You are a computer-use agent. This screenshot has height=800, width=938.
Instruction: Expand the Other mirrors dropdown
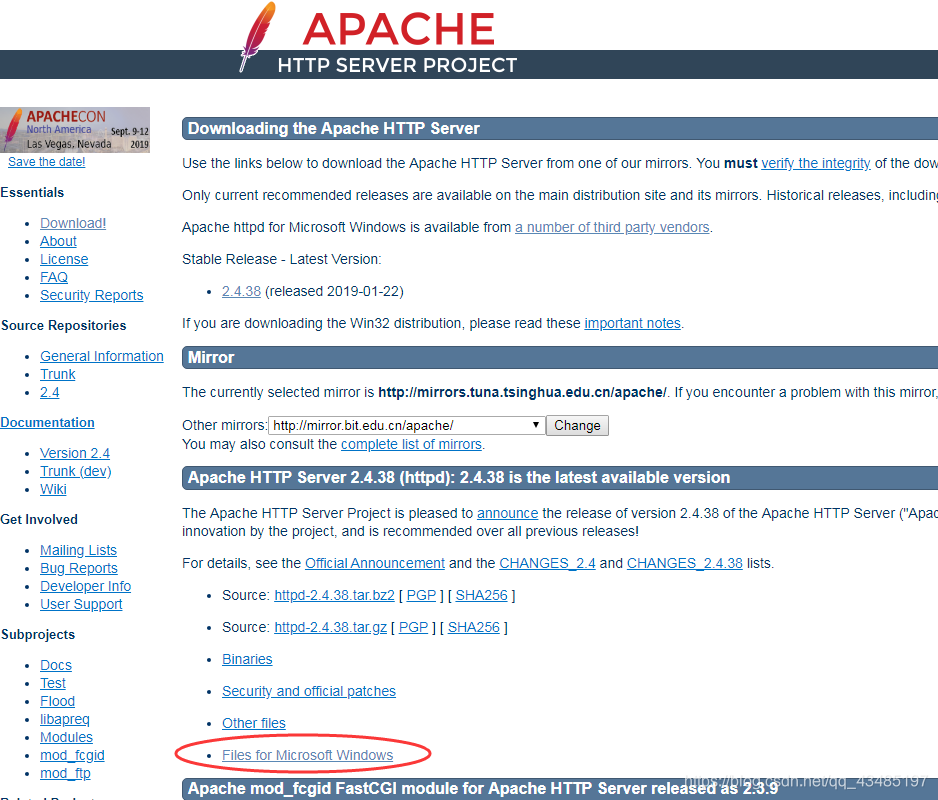407,425
